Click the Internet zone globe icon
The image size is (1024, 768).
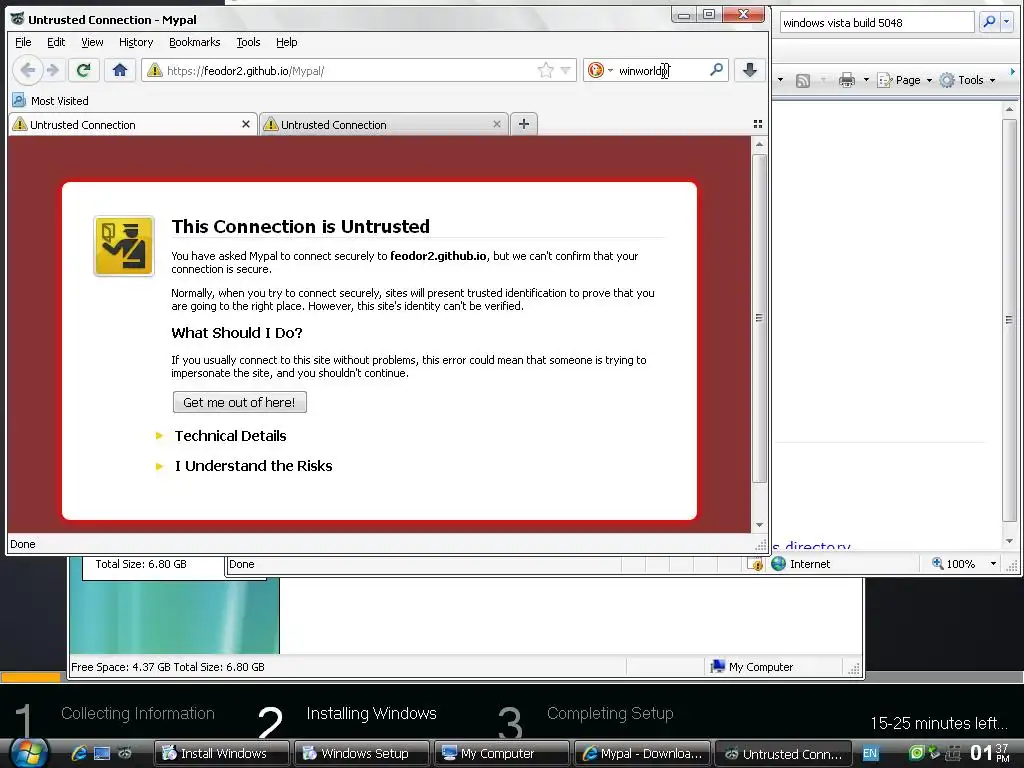(778, 564)
